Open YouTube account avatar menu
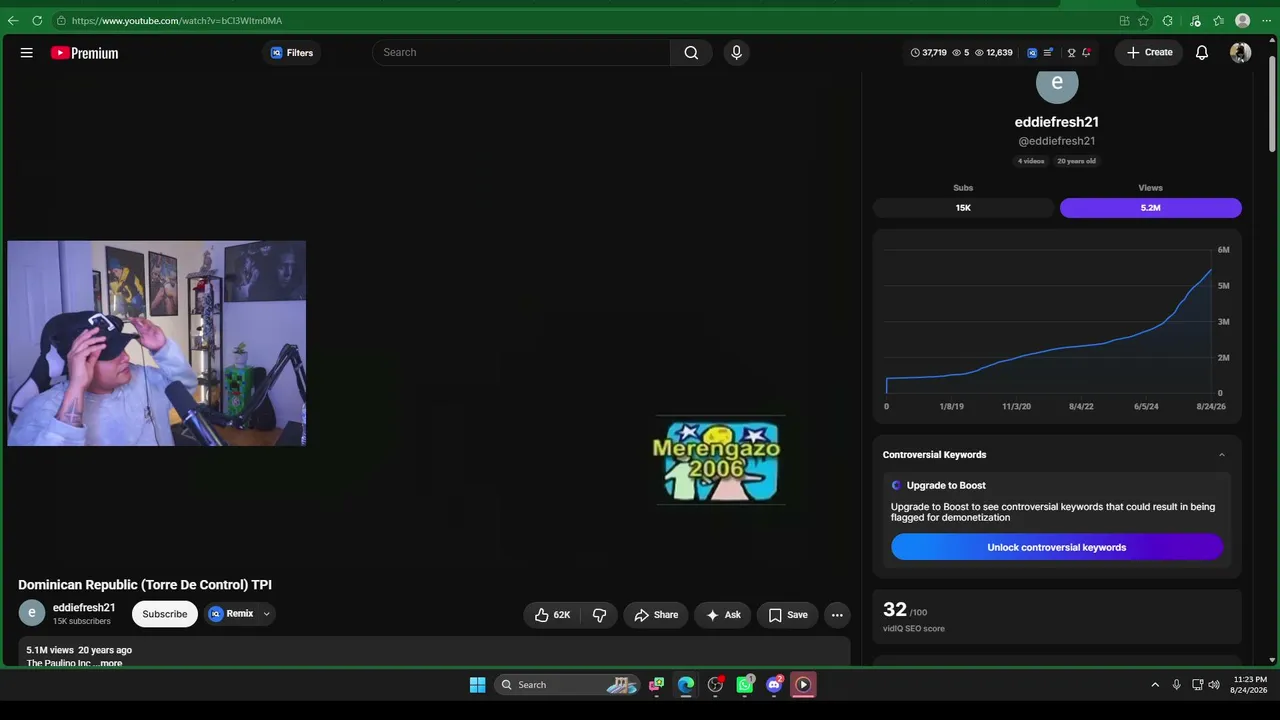This screenshot has height=720, width=1280. (1241, 53)
